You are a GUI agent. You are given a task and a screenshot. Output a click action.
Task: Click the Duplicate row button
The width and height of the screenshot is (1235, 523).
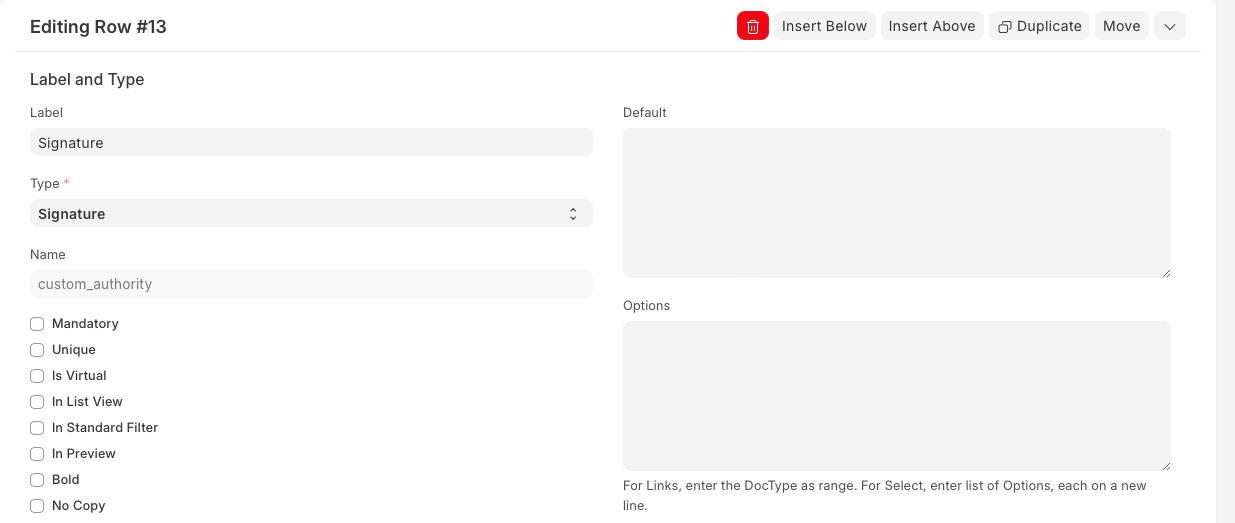pyautogui.click(x=1039, y=26)
